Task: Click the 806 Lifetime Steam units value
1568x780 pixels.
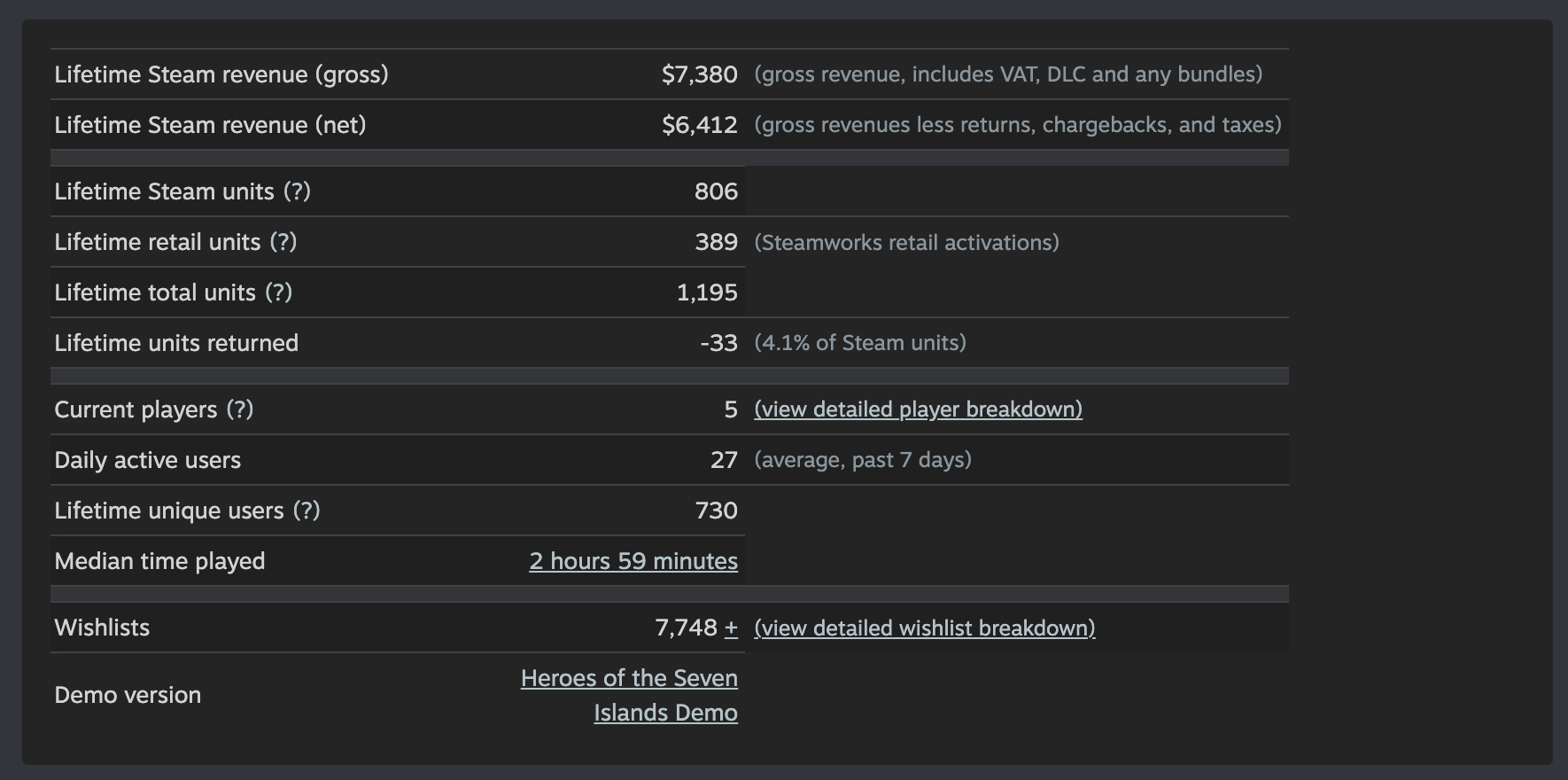Action: (x=716, y=191)
